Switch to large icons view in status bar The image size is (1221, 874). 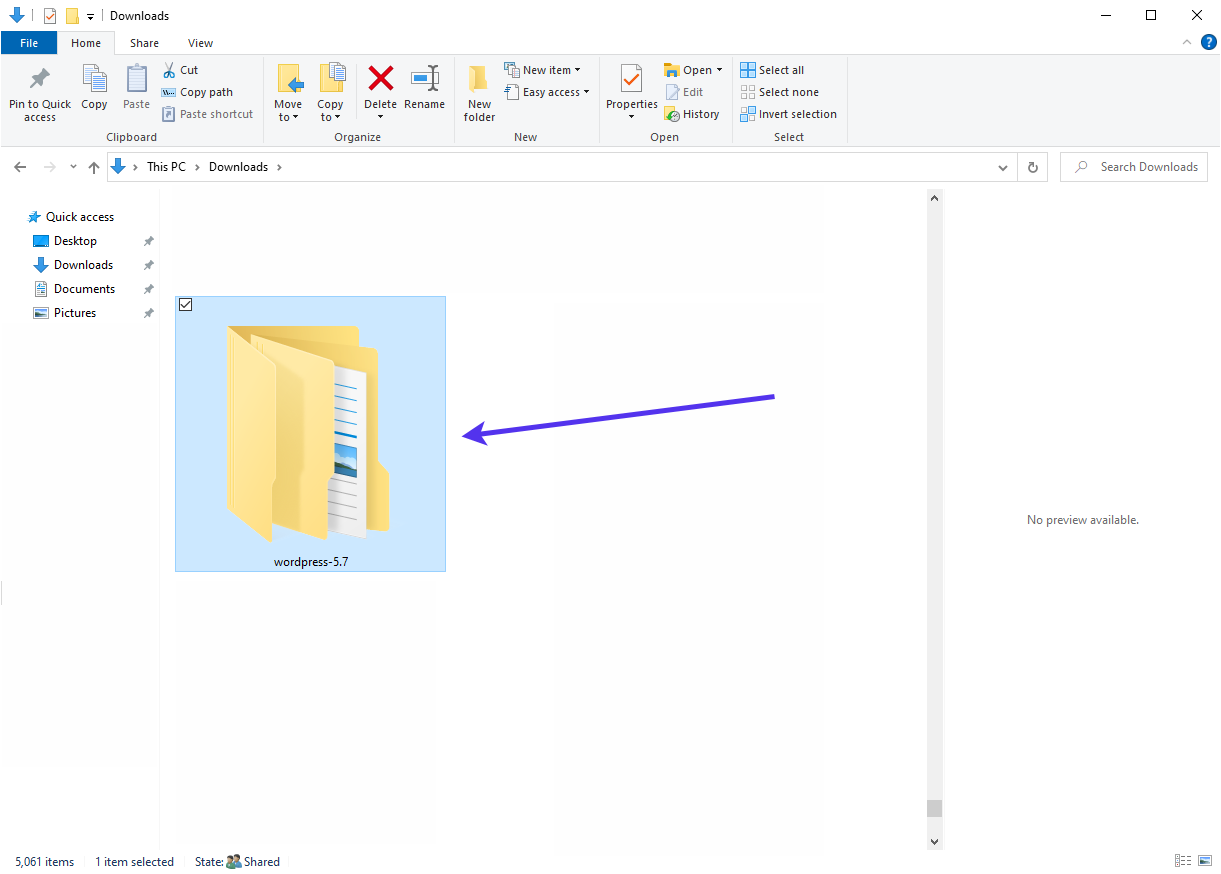[x=1205, y=861]
